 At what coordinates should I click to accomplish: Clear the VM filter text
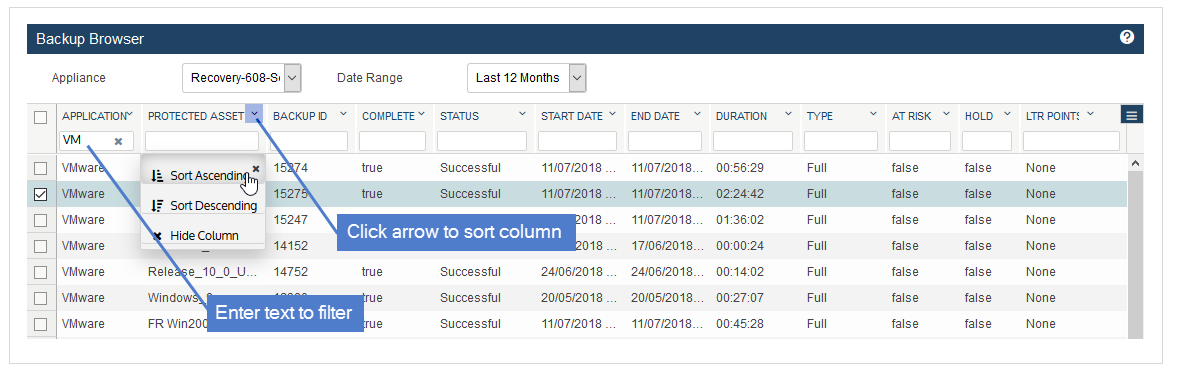pos(118,141)
